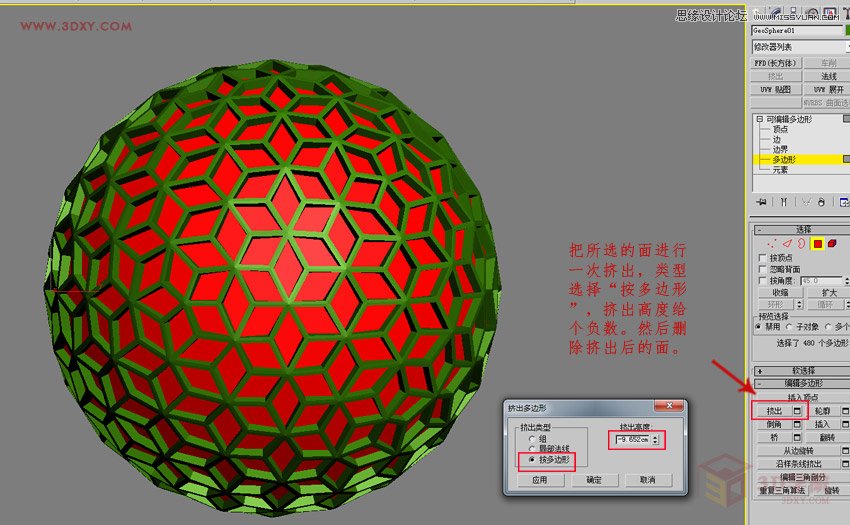
Task: Click the 沿样条线挤出 button
Action: coord(798,464)
